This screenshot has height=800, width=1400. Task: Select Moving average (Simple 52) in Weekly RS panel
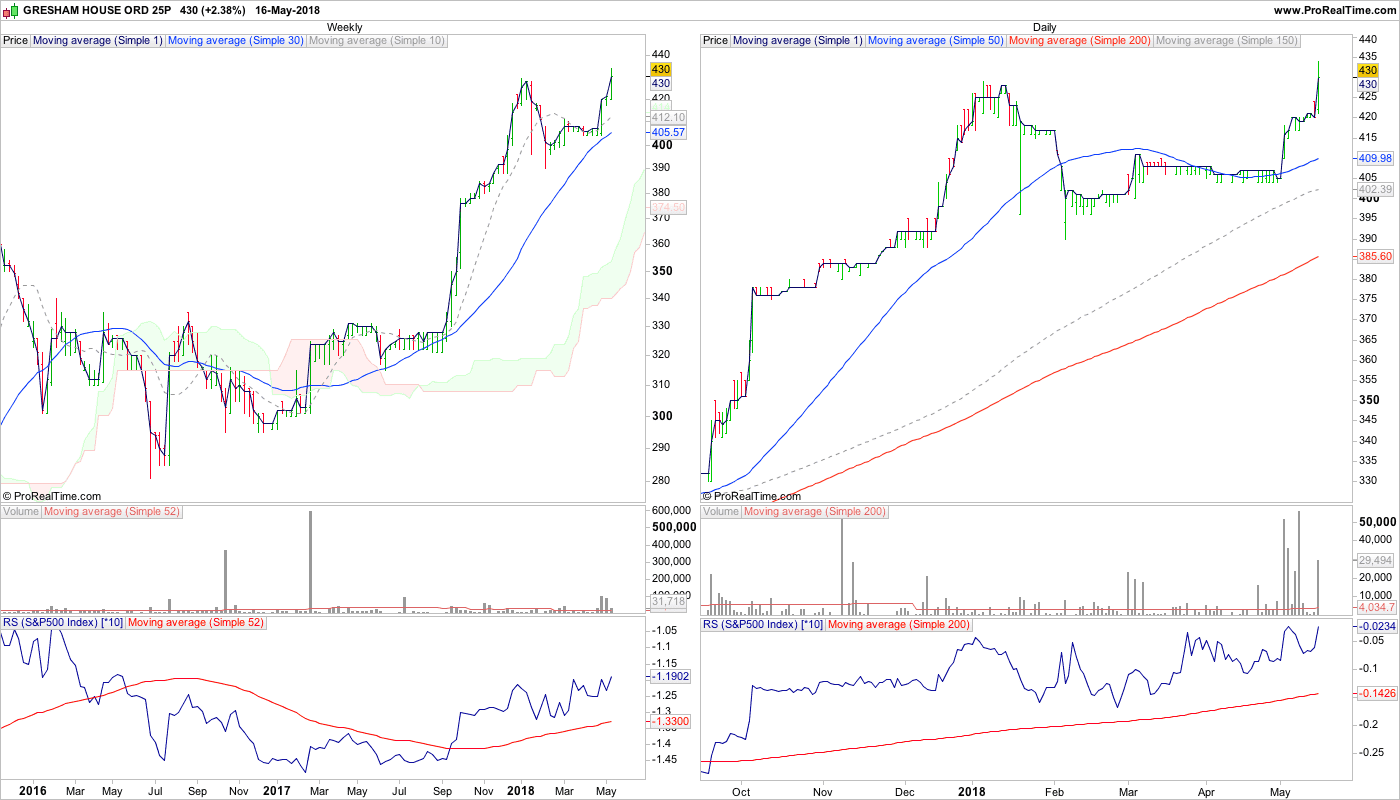(x=198, y=624)
